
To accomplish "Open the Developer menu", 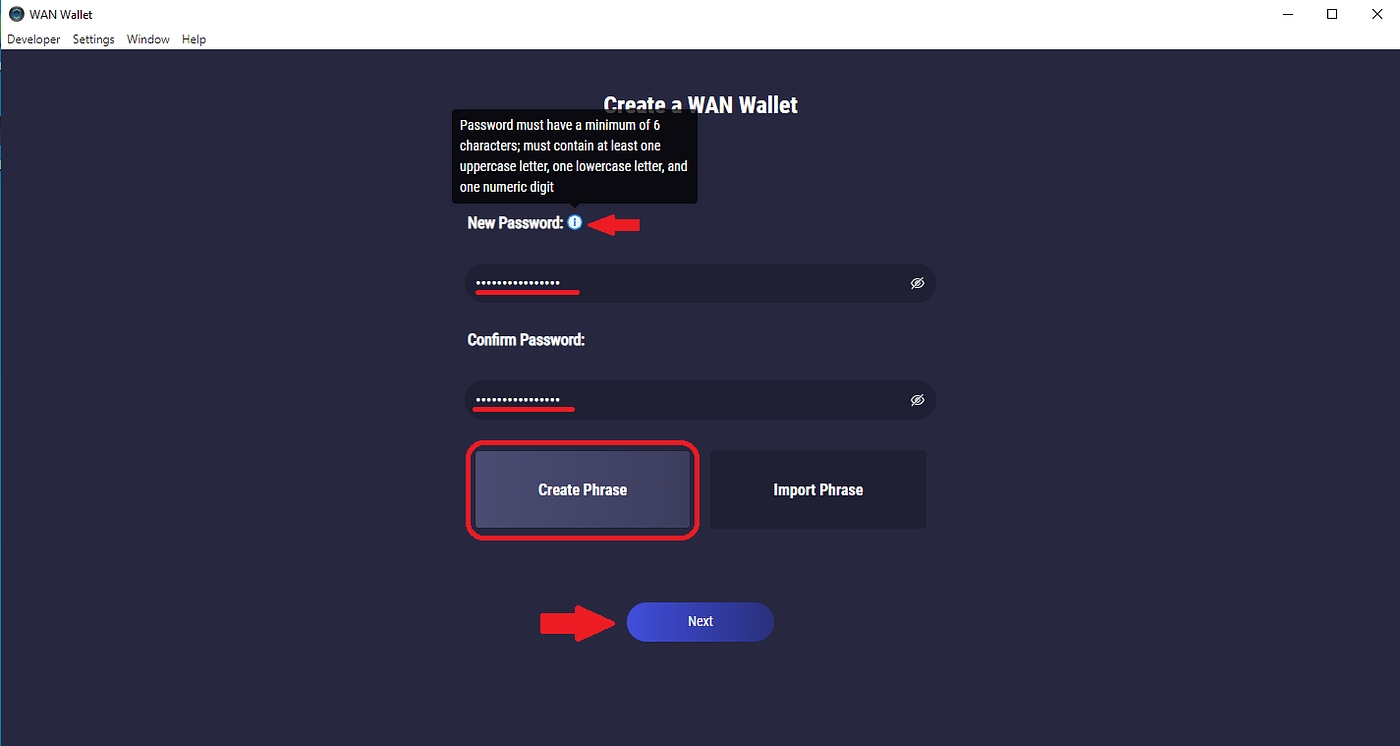I will [x=33, y=39].
